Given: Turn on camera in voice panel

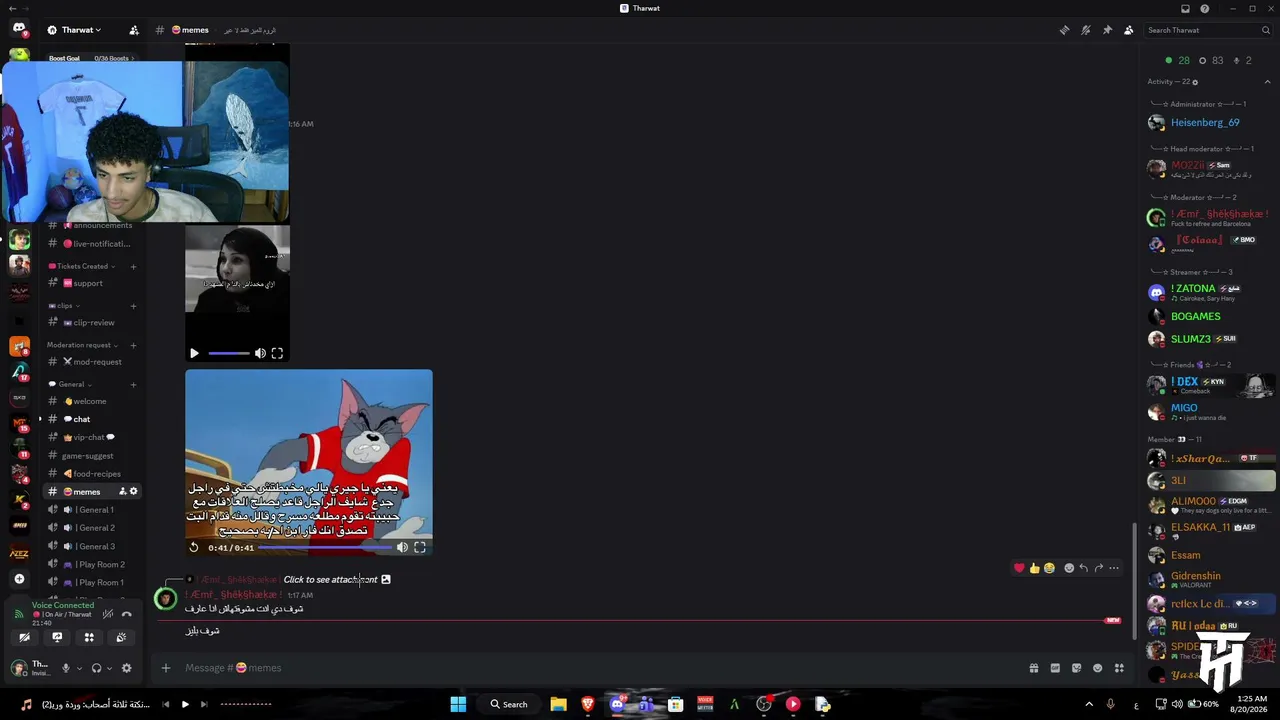Looking at the screenshot, I should [25, 637].
